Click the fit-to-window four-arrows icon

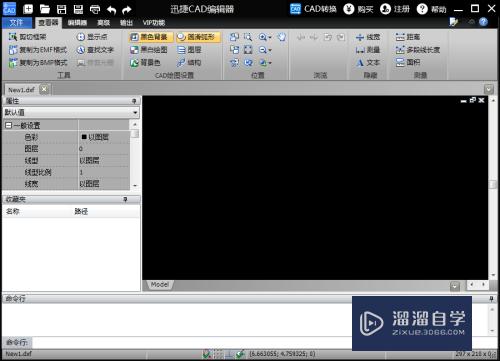(248, 50)
